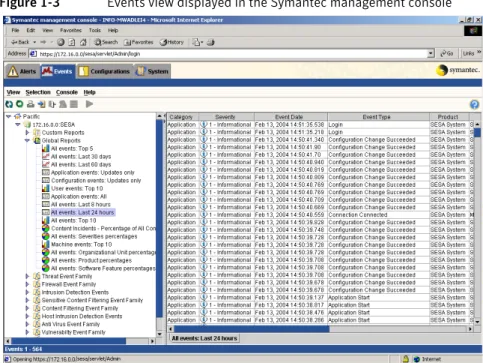This screenshot has width=483, height=363.
Task: Open the browser File menu
Action: point(15,30)
